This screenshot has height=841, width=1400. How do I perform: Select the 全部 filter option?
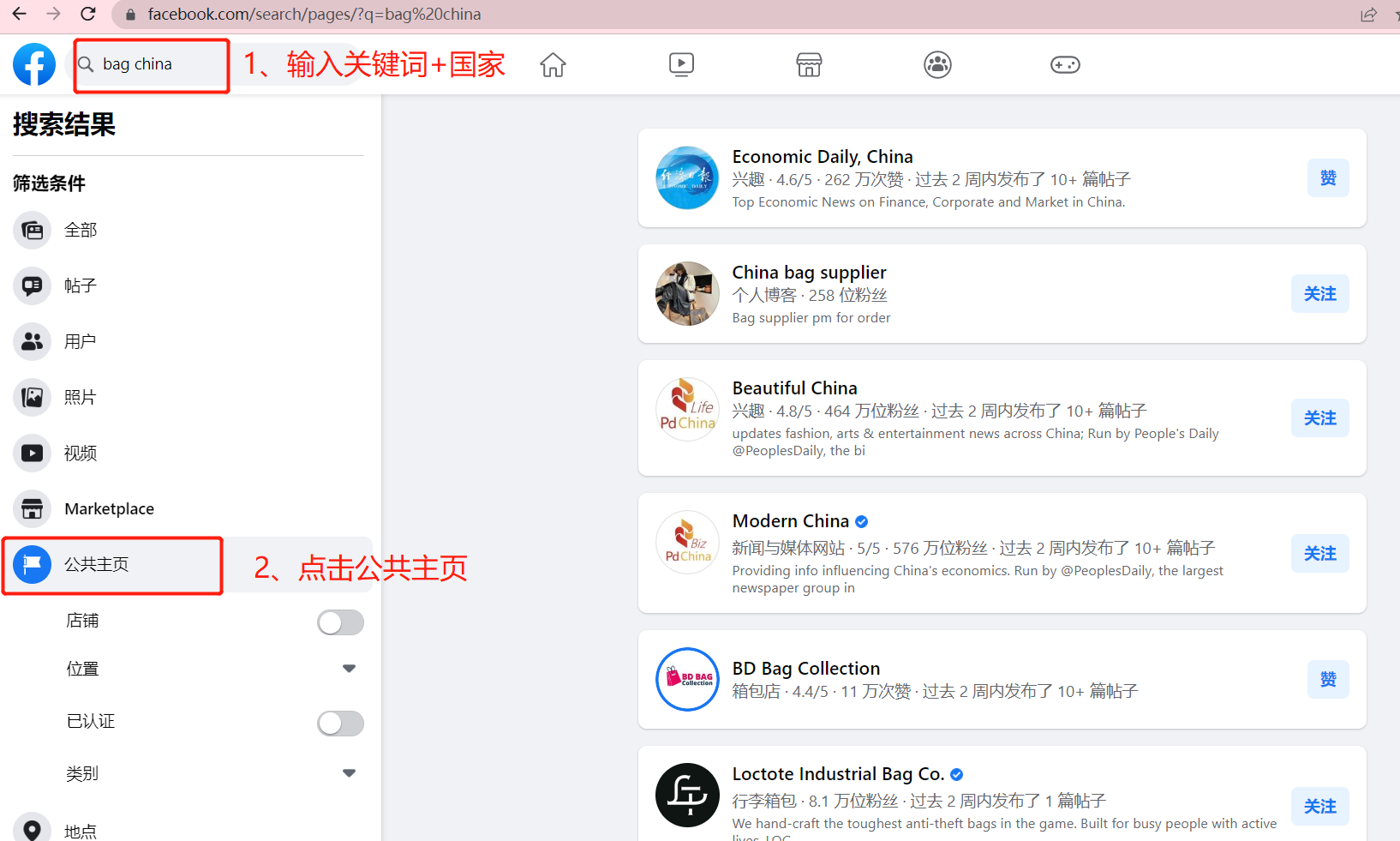(x=81, y=230)
